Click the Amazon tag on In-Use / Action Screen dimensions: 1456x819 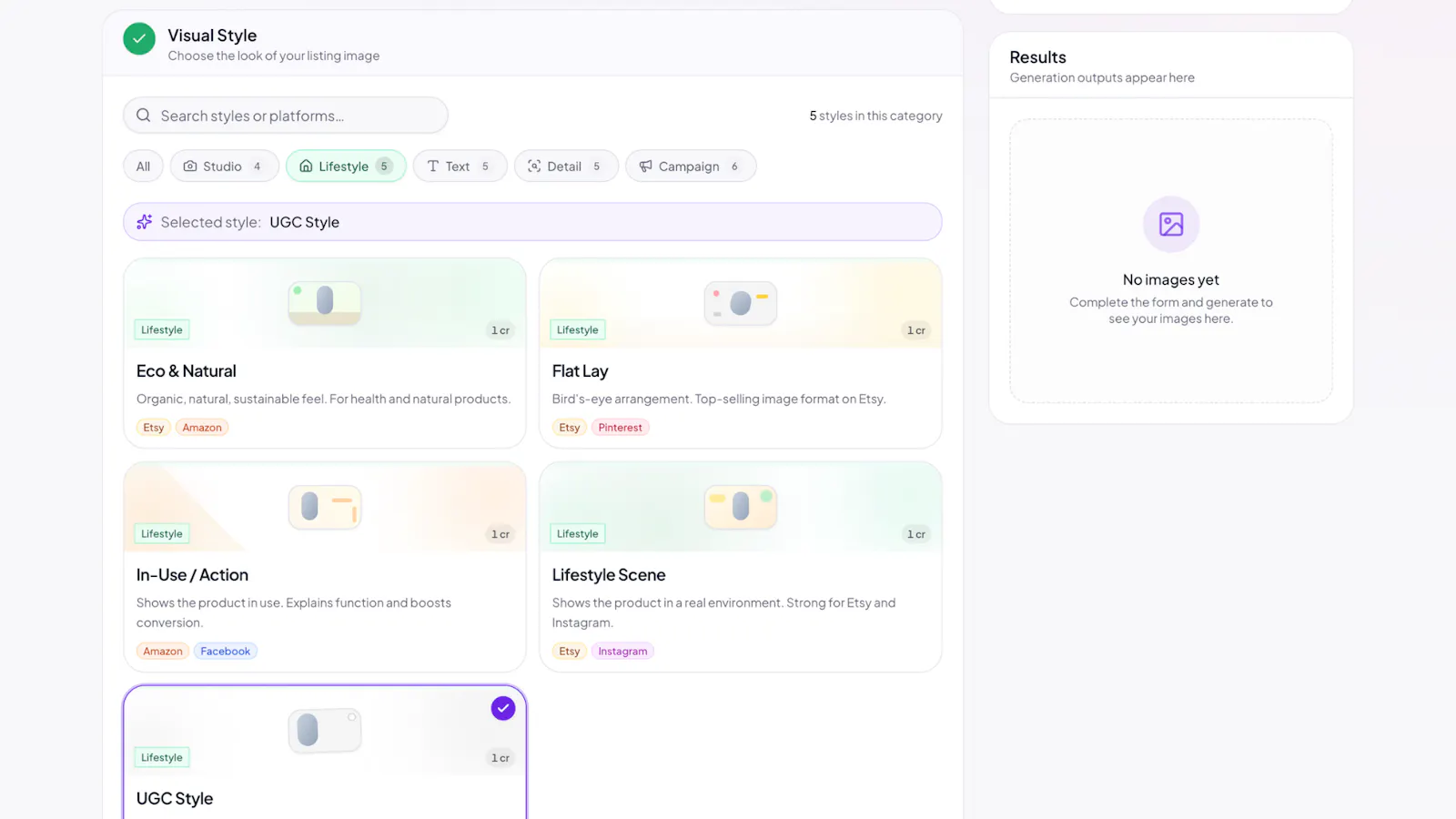163,652
